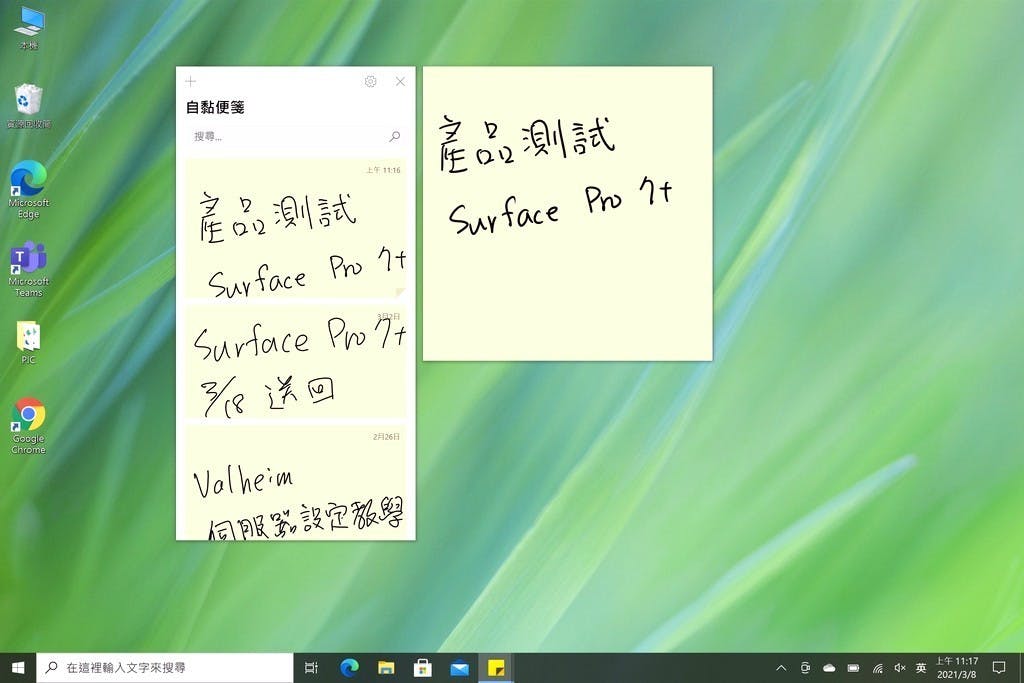The image size is (1024, 683).
Task: Launch Microsoft Edge from desktop
Action: (x=29, y=189)
